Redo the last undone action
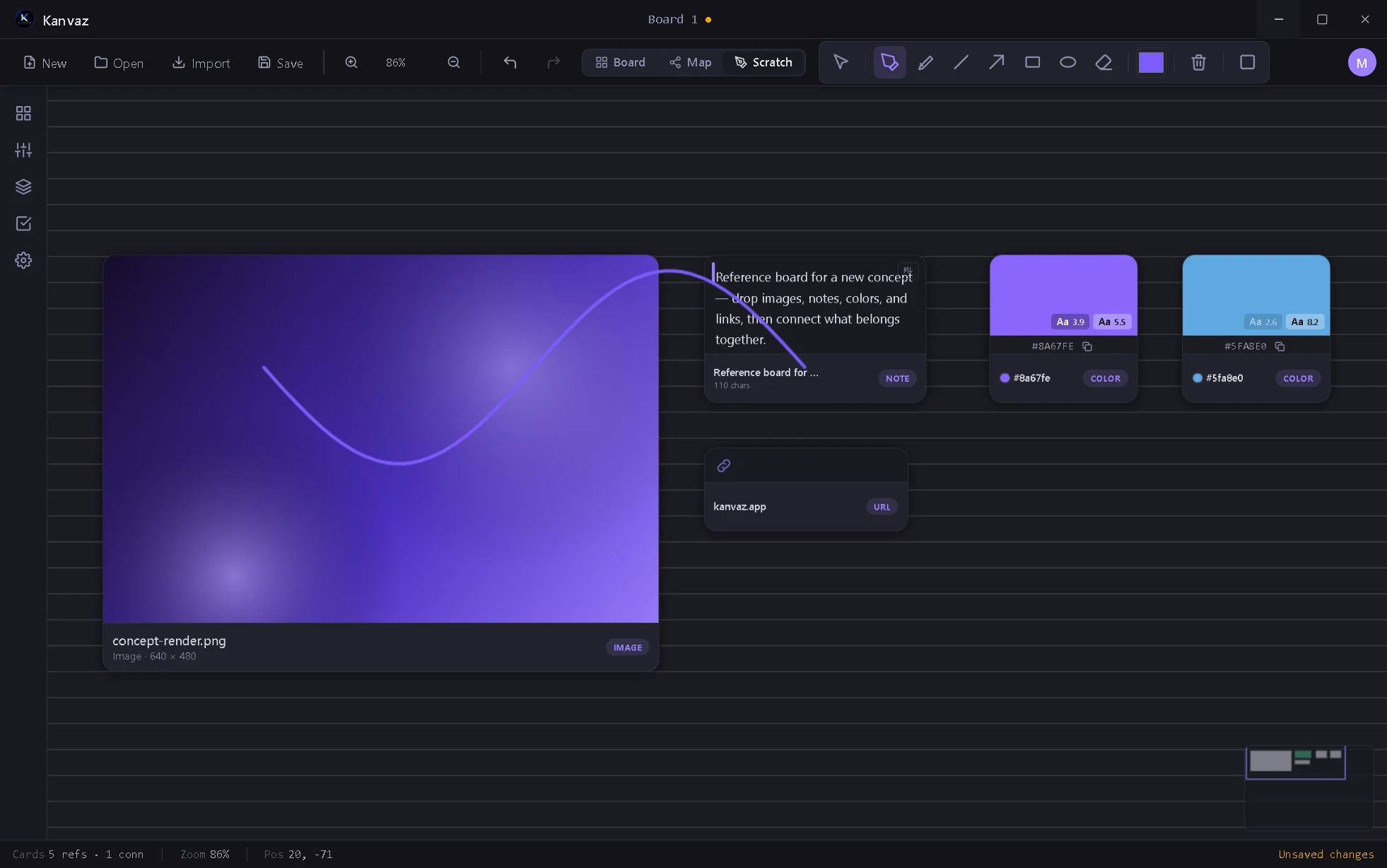 pos(554,62)
